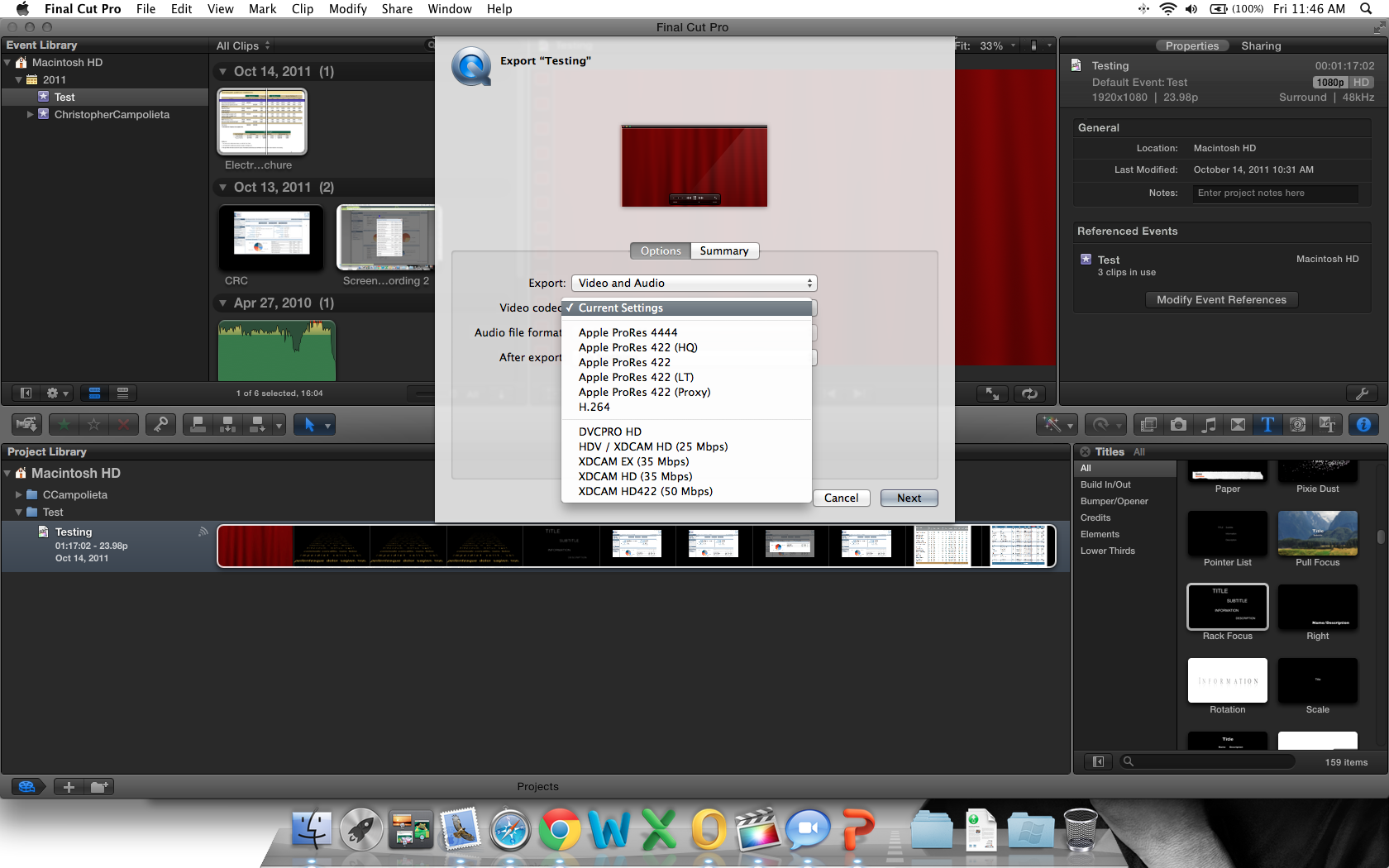Screen dimensions: 1389x868
Task: Click the wrench project properties icon
Action: tap(1362, 394)
